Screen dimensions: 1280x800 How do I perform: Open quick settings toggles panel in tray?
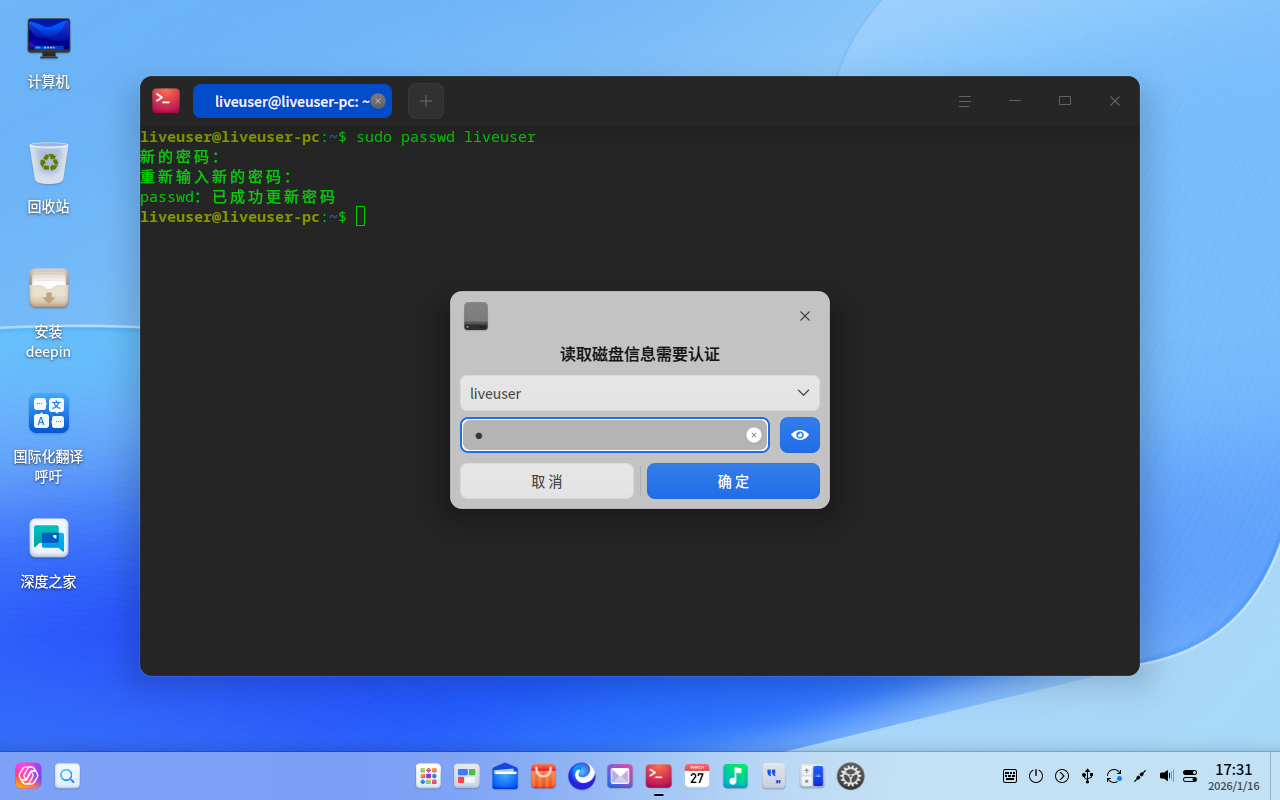[1190, 776]
